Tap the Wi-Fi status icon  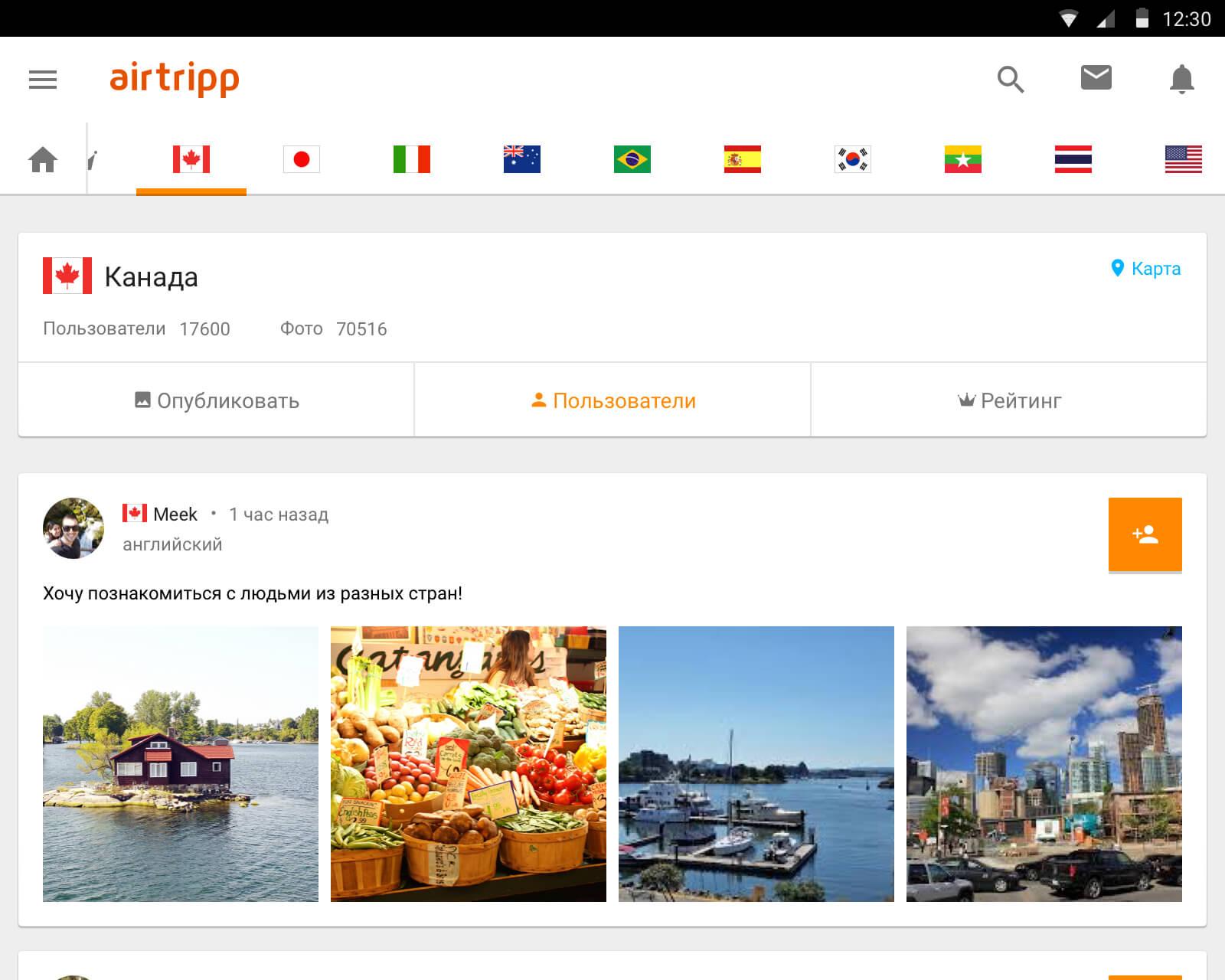point(1069,19)
